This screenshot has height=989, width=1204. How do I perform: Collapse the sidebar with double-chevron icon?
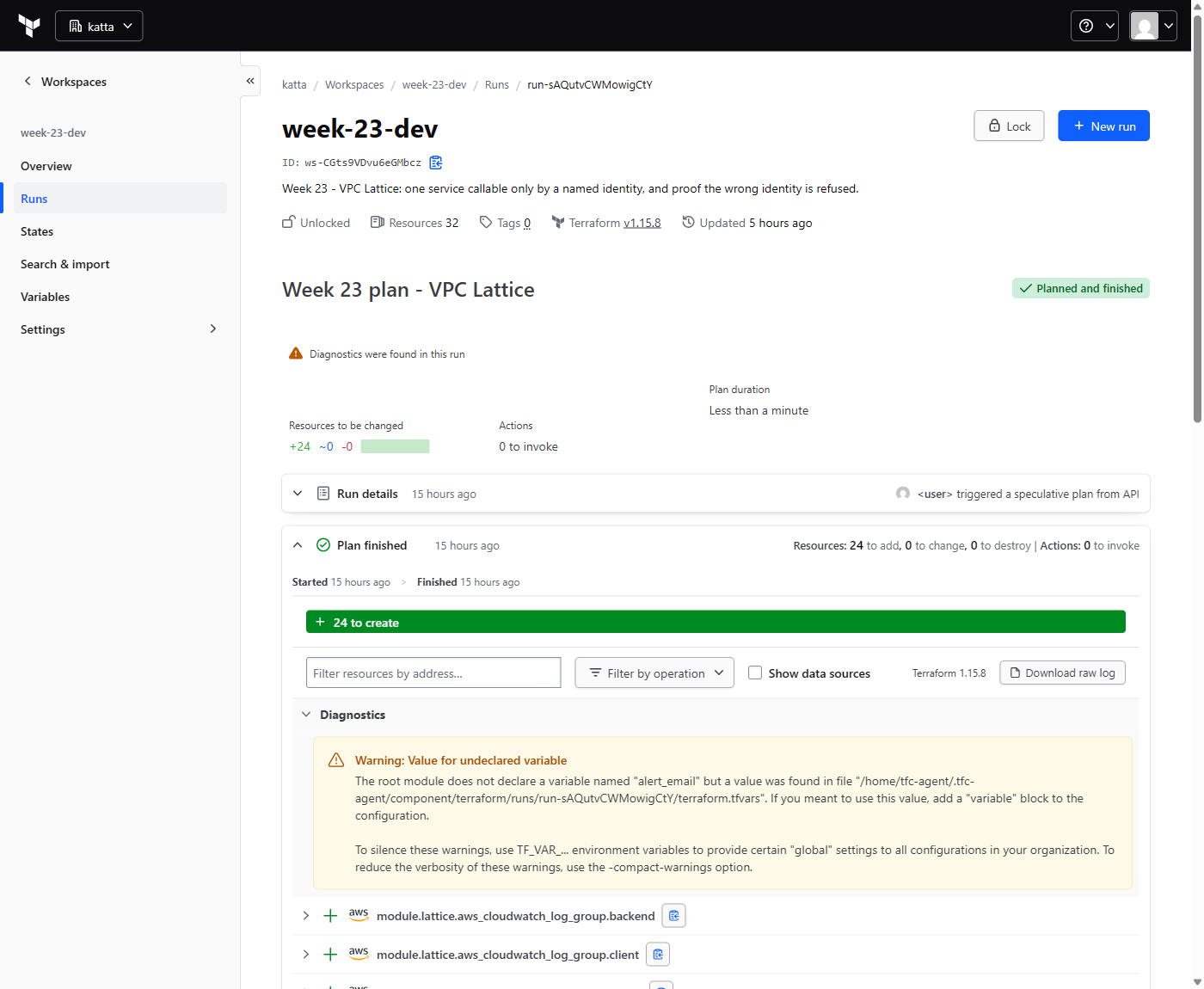coord(250,81)
